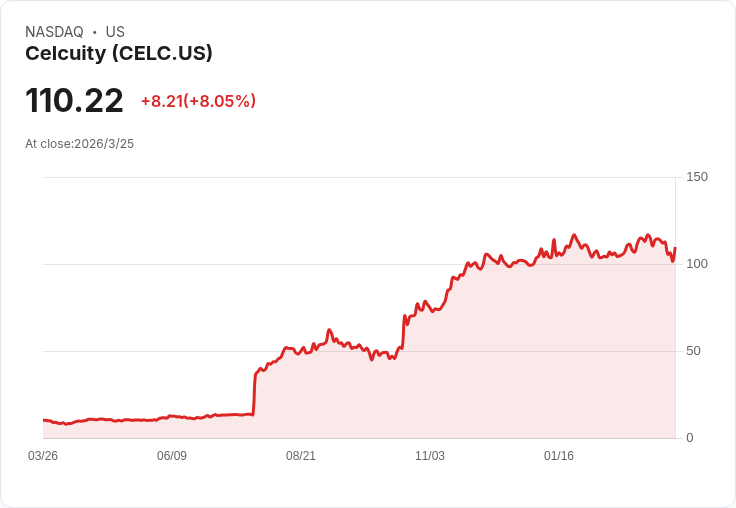Click the US market label

[x=115, y=32]
